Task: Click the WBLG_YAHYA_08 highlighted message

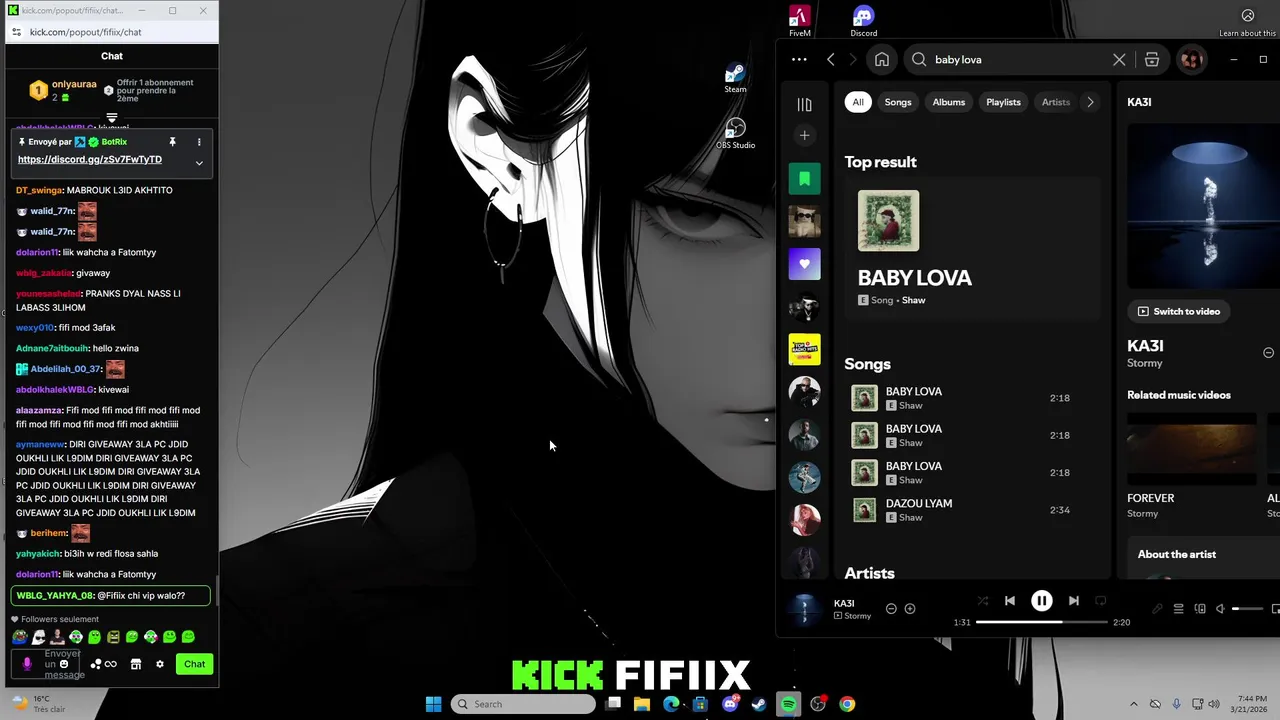Action: pos(111,596)
